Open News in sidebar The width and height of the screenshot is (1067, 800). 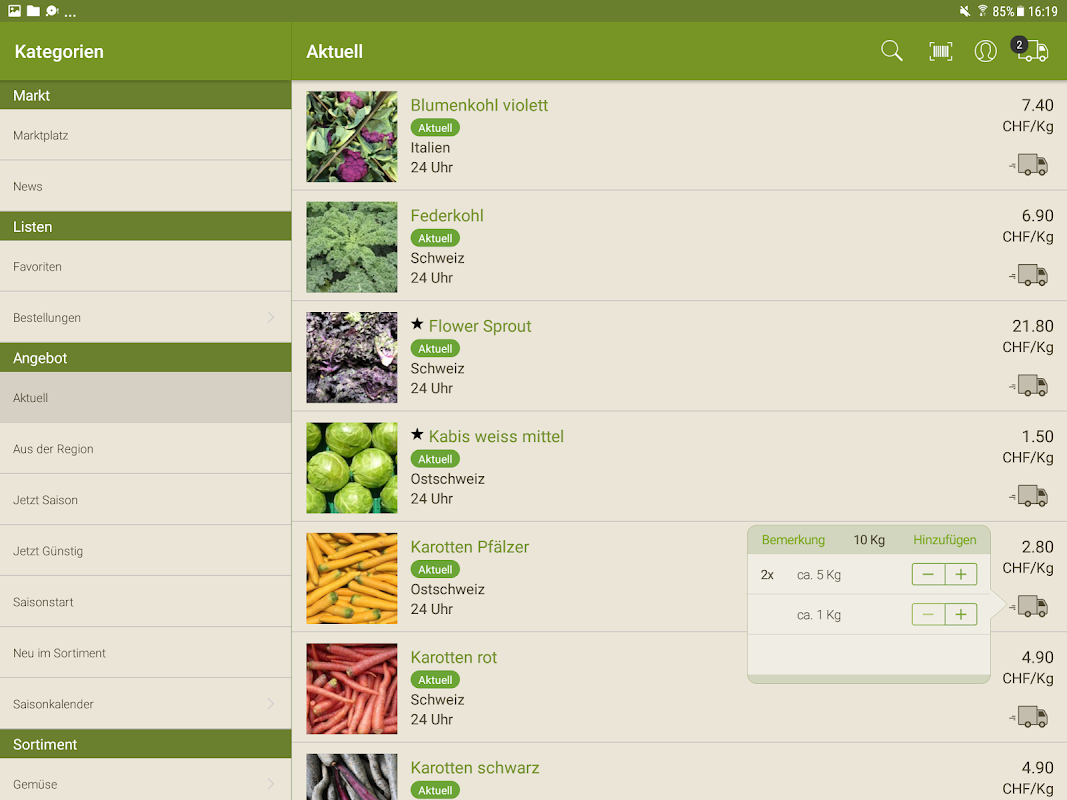(146, 186)
